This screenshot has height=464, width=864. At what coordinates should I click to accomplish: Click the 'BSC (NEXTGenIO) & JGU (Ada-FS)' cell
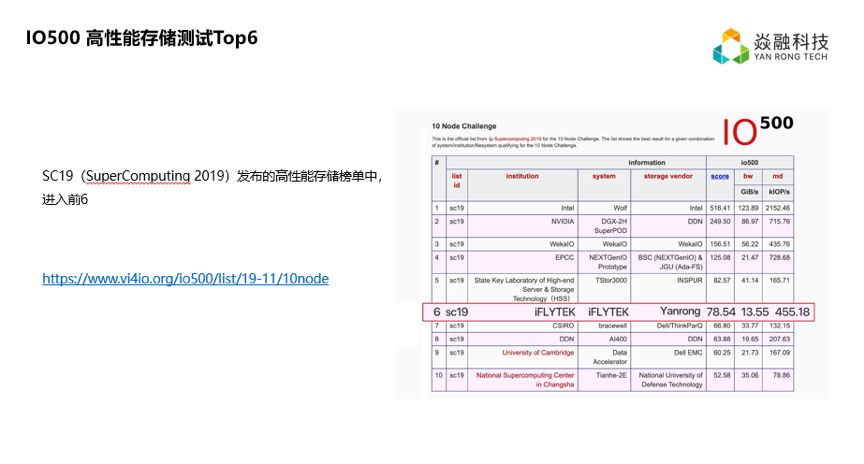(670, 262)
